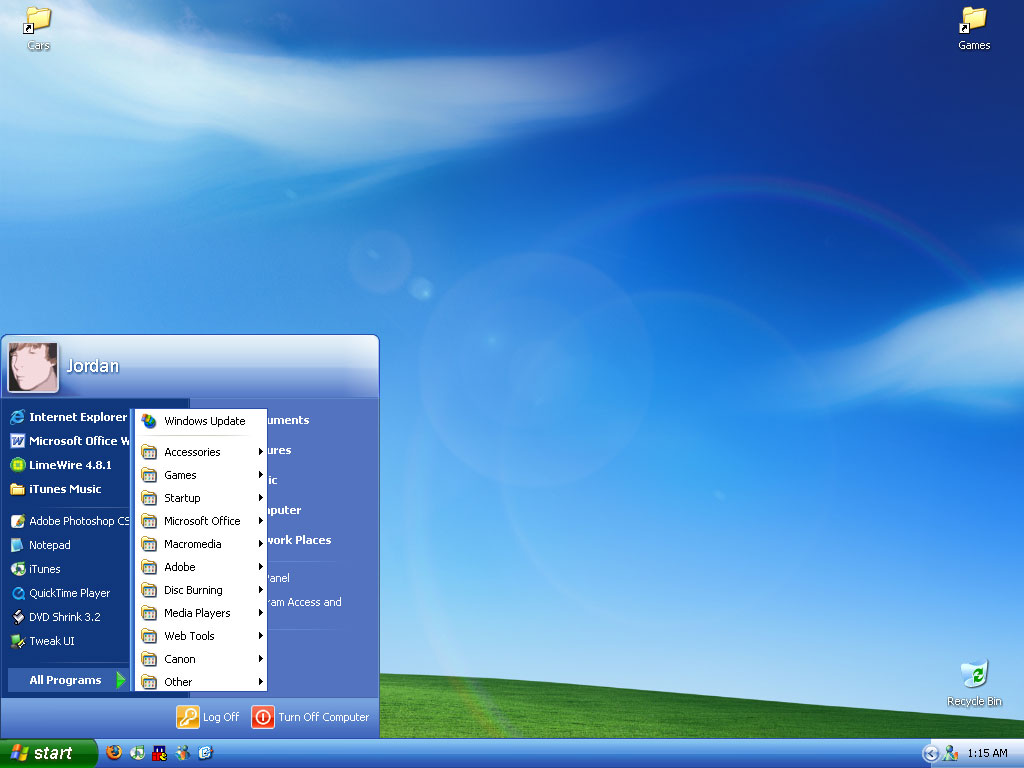Click Windows Update in All Programs
Image resolution: width=1024 pixels, height=768 pixels.
[x=201, y=421]
